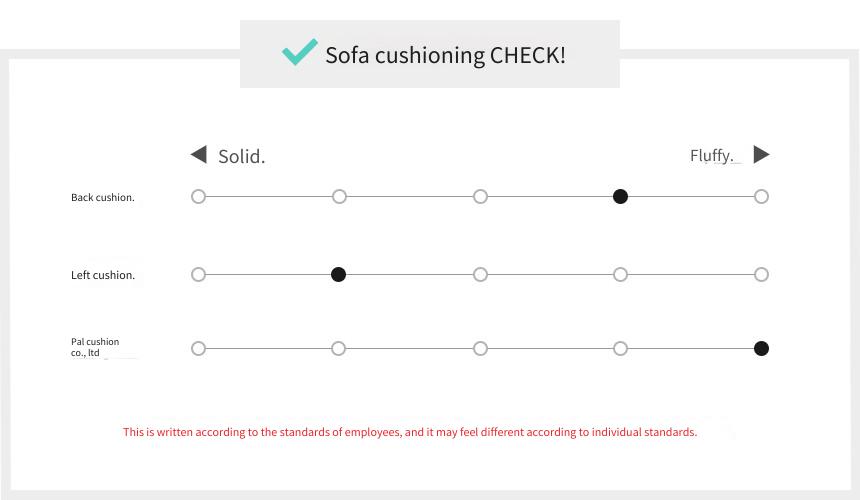Choose the middle circle on Back cushion scale

pos(480,196)
